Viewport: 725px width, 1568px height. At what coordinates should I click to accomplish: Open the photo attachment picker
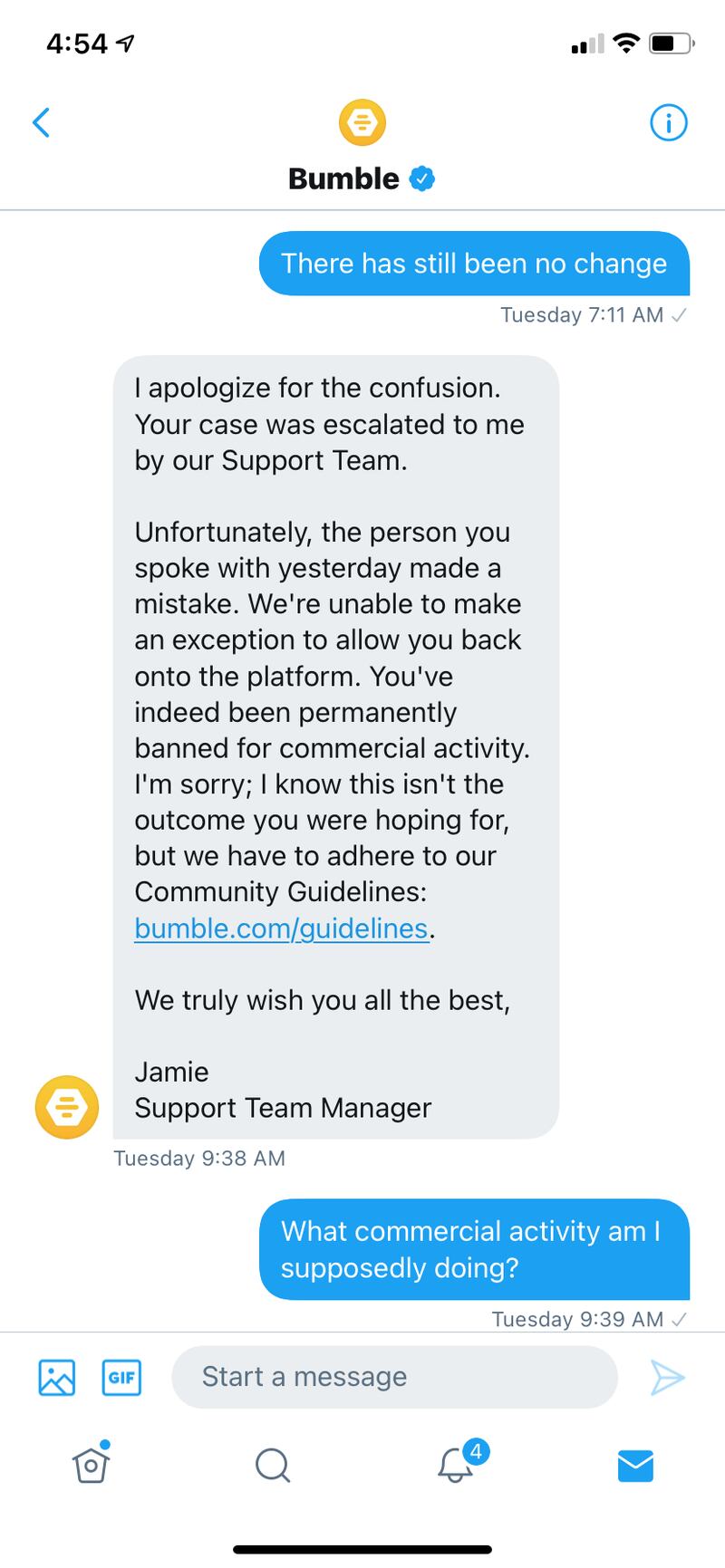click(57, 1377)
